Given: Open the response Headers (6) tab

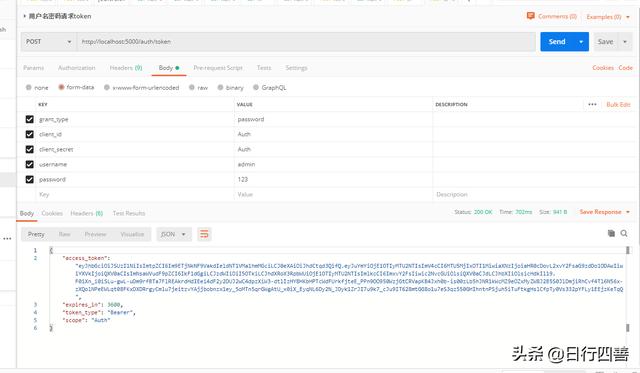Looking at the screenshot, I should [87, 213].
